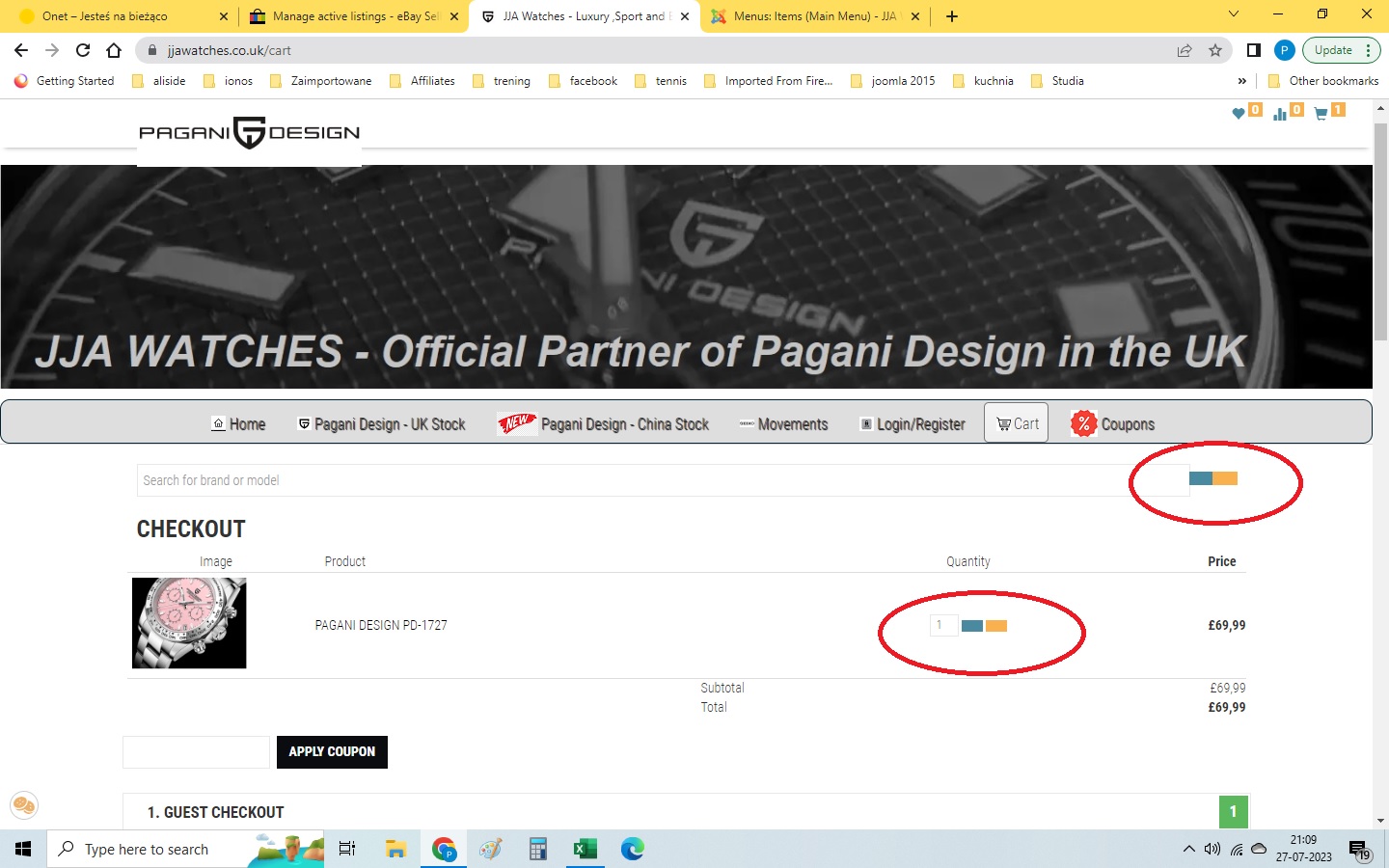Click the coupon code input field
The width and height of the screenshot is (1389, 868).
click(x=196, y=752)
